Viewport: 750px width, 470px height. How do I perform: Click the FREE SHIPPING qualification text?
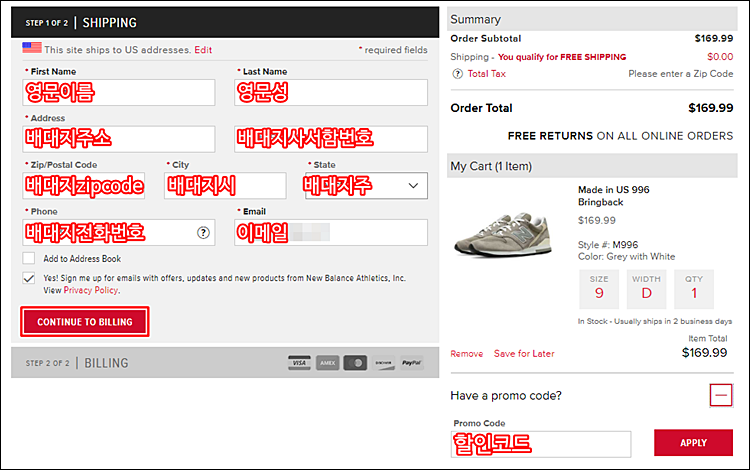tap(562, 57)
